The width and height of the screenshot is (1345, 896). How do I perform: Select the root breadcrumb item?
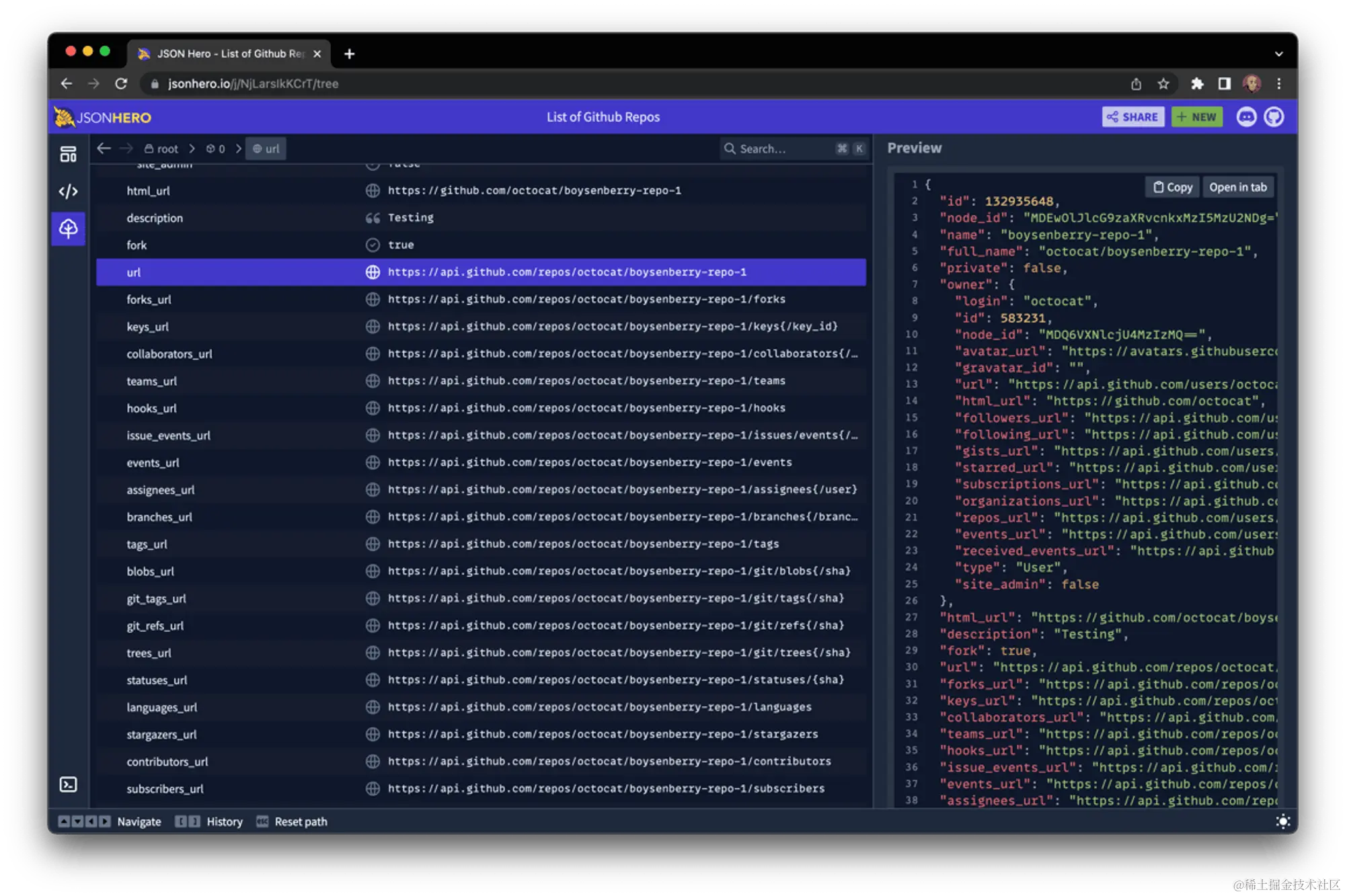pyautogui.click(x=161, y=149)
